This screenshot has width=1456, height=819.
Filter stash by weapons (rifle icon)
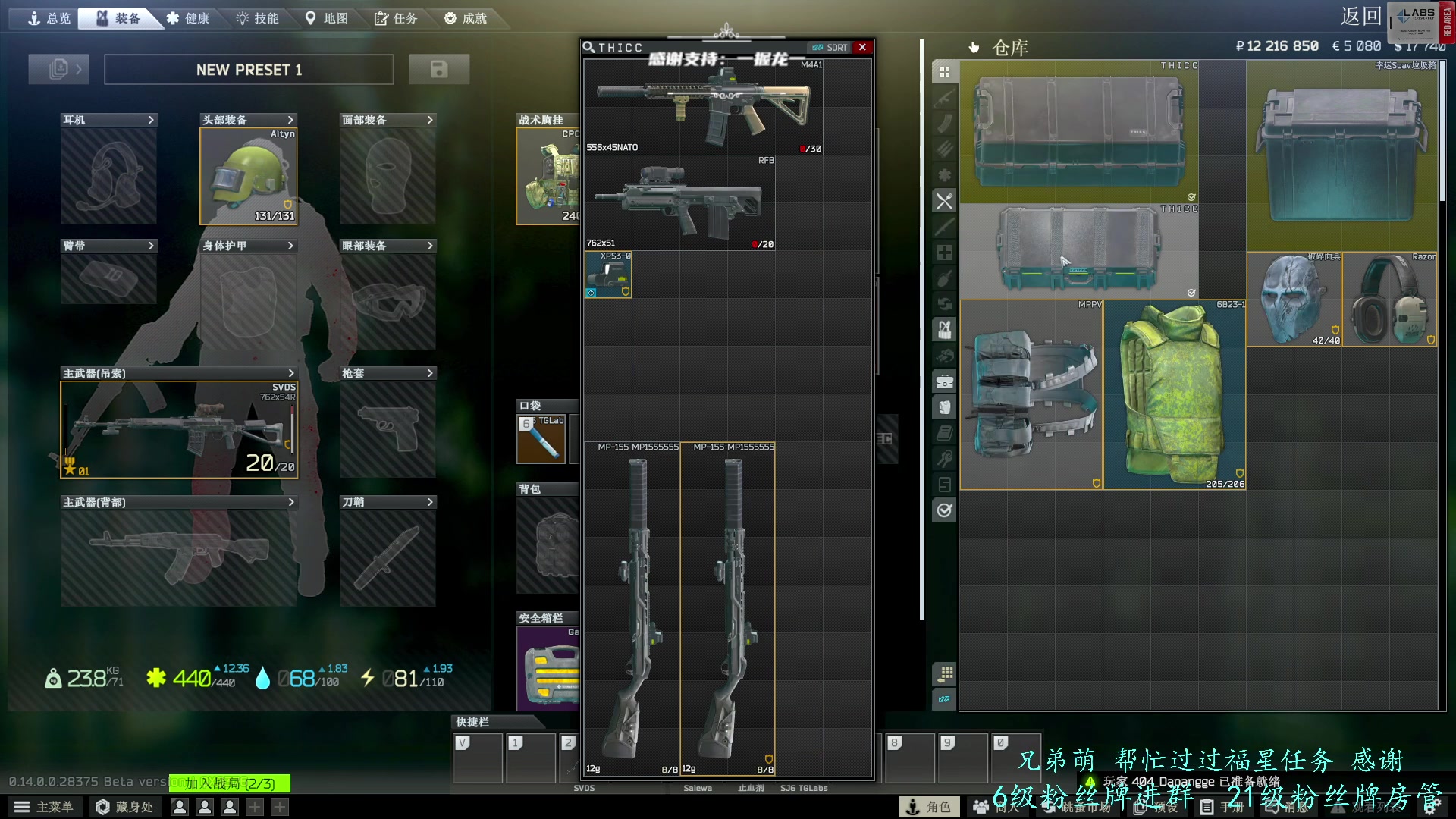944,98
